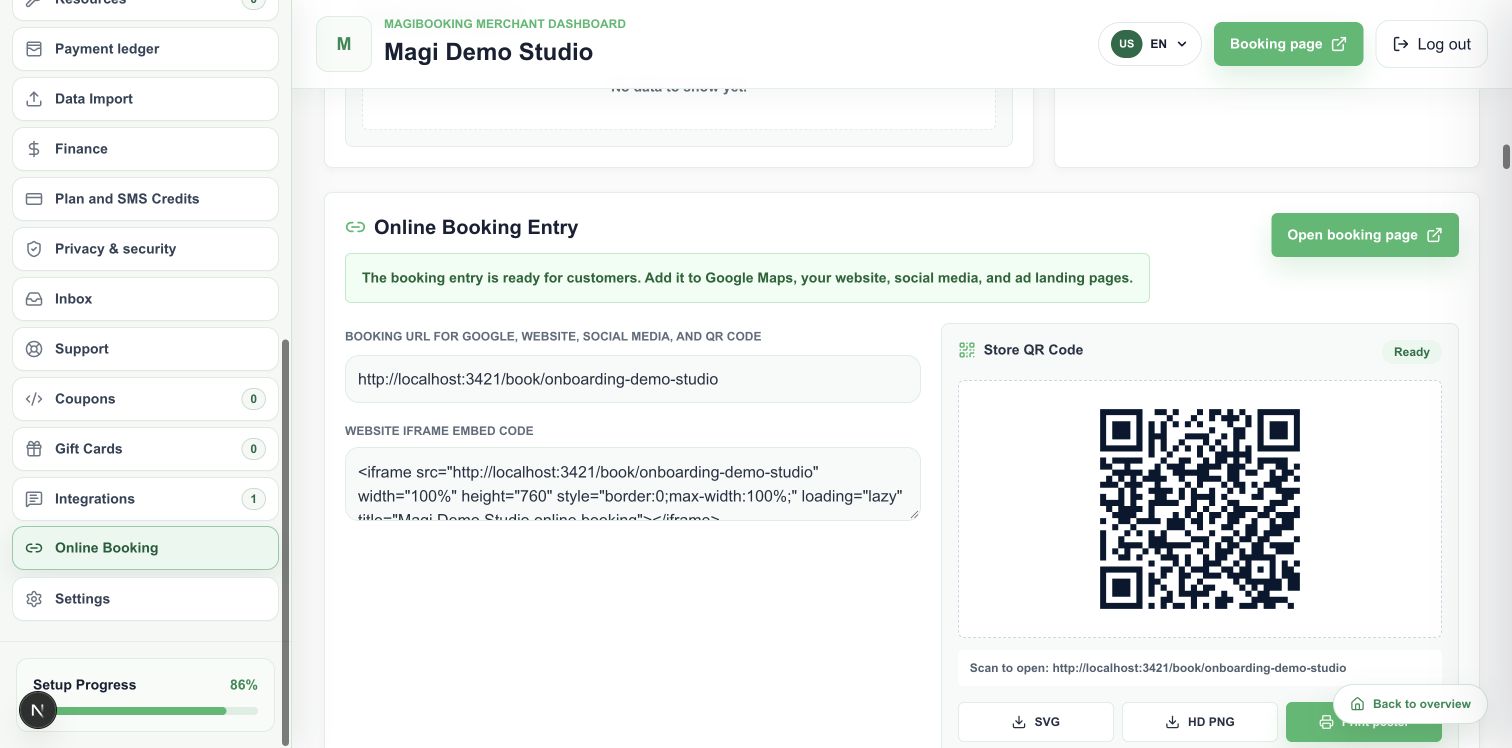Image resolution: width=1512 pixels, height=748 pixels.
Task: Click the MAGIBOOKING MERCHANT DASHBOARD label
Action: tap(505, 24)
